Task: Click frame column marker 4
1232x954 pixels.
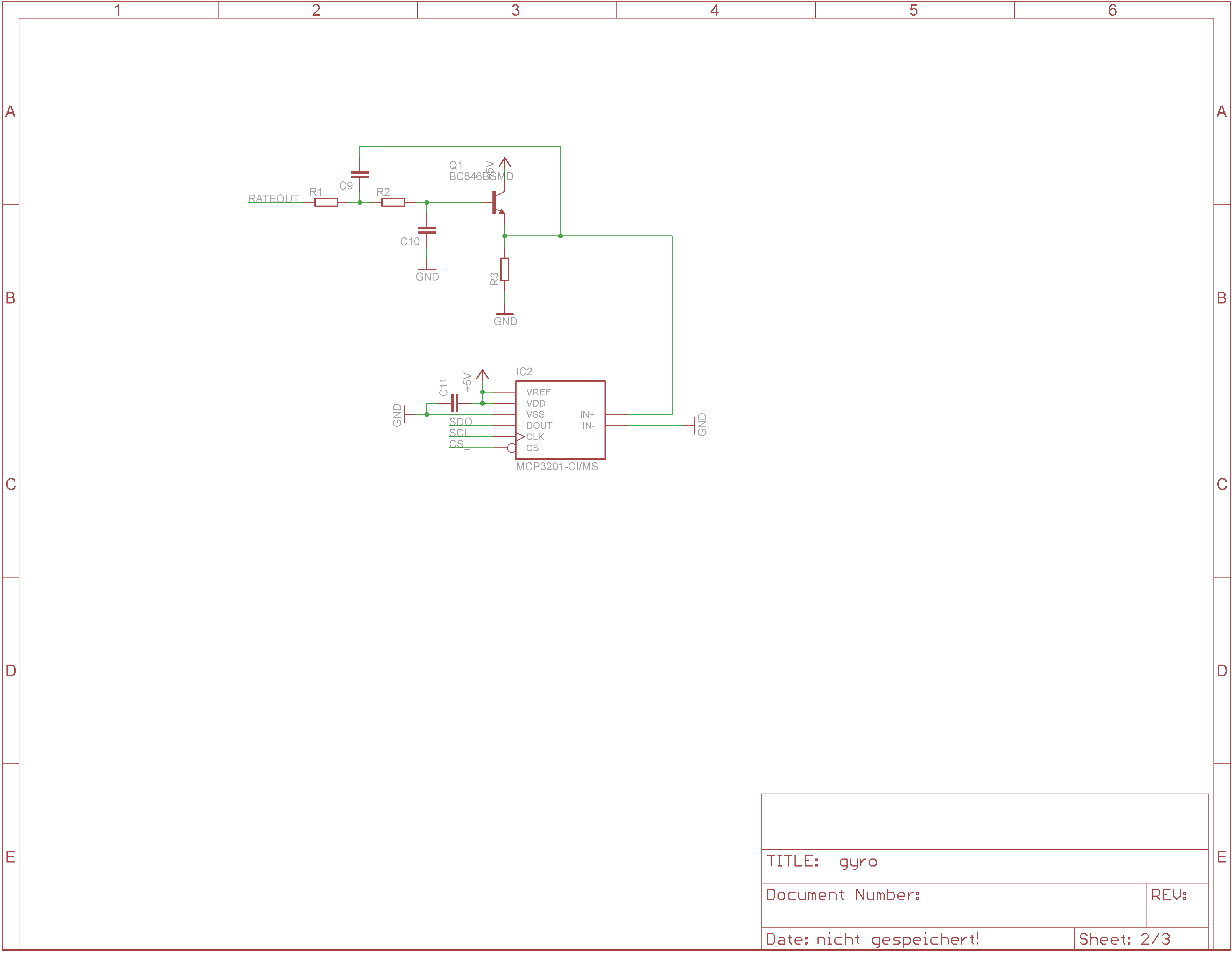Action: 715,10
